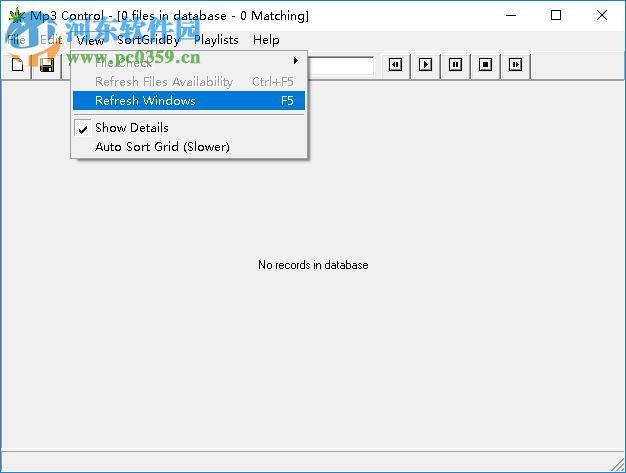Start playback with the play button
Screen dimensions: 626x473
click(425, 64)
